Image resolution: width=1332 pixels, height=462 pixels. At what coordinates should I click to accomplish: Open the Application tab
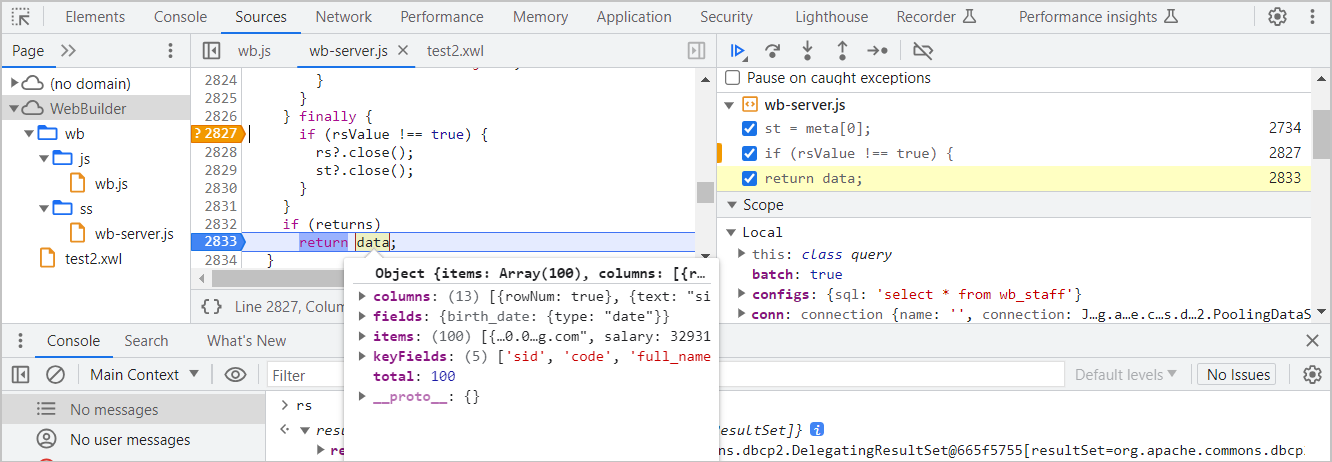coord(634,17)
